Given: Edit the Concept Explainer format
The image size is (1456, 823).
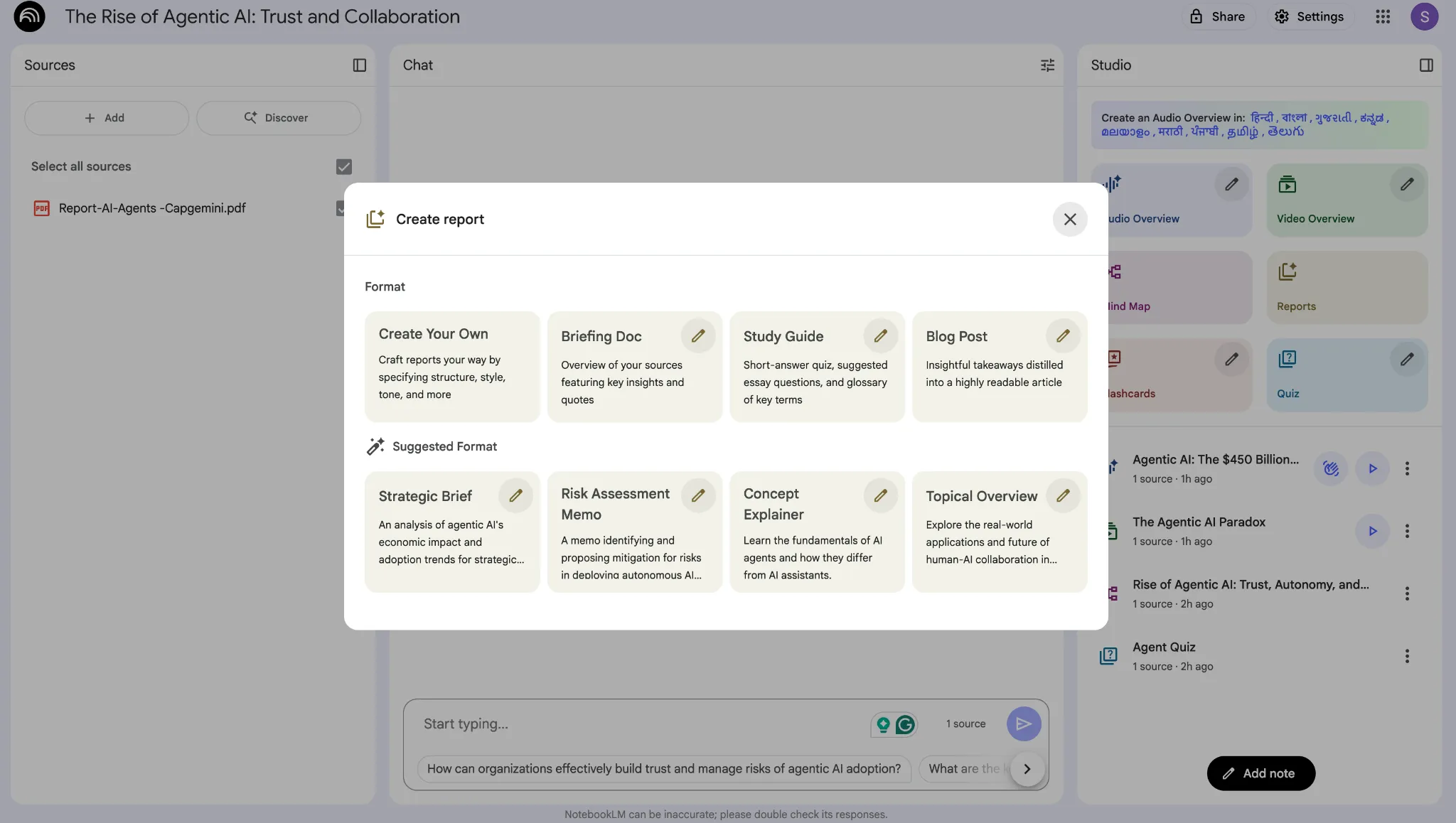Looking at the screenshot, I should [880, 495].
